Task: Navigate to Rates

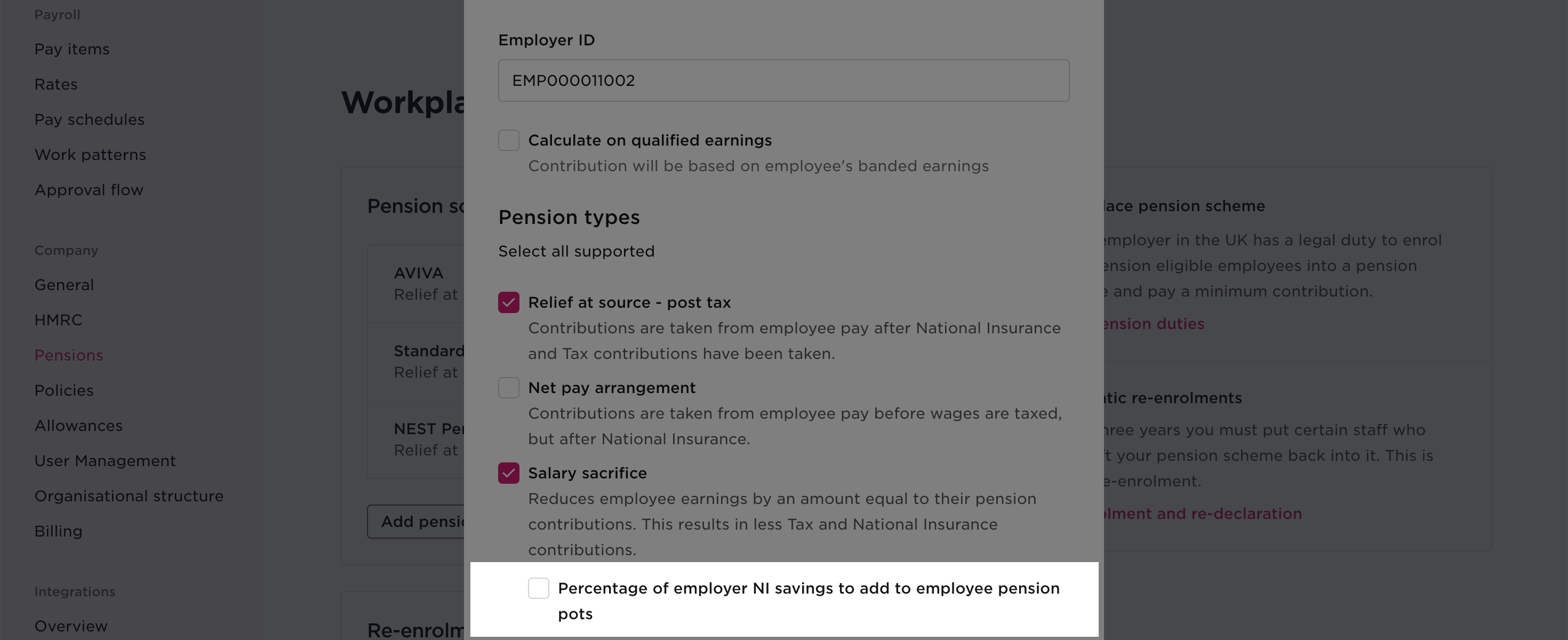Action: pos(55,84)
